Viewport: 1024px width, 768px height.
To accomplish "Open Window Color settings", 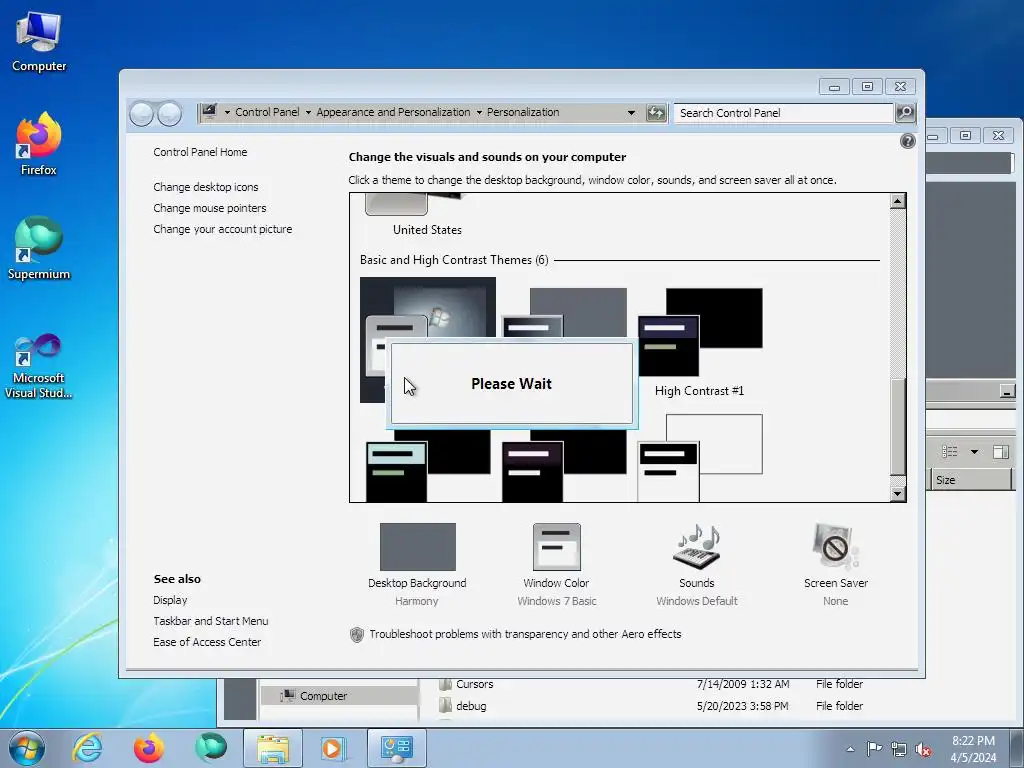I will tap(556, 564).
